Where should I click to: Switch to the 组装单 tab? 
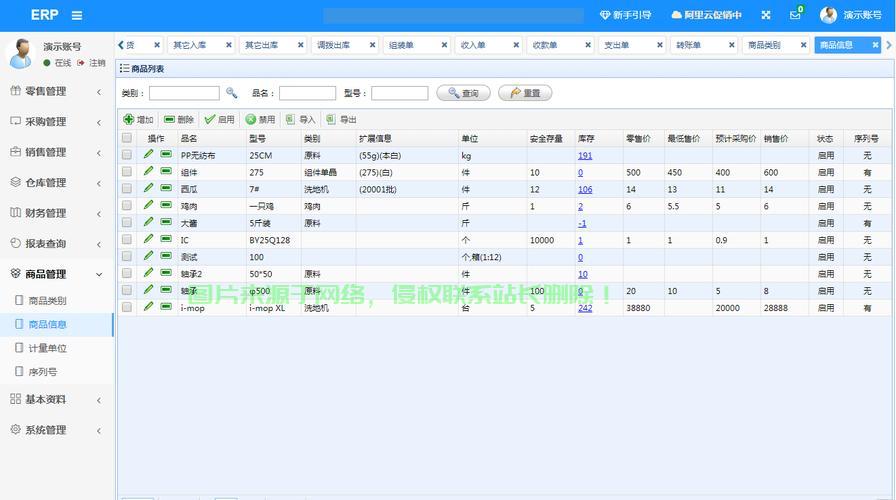tap(401, 45)
